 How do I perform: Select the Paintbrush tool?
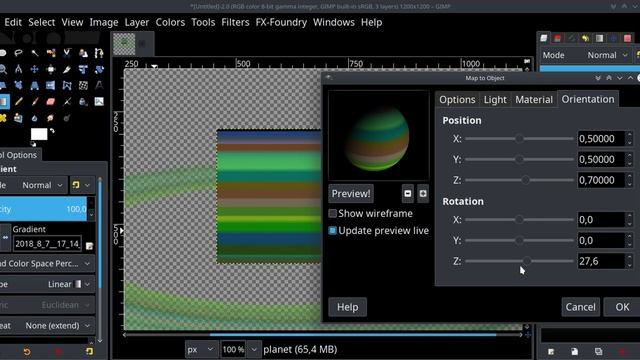34,102
